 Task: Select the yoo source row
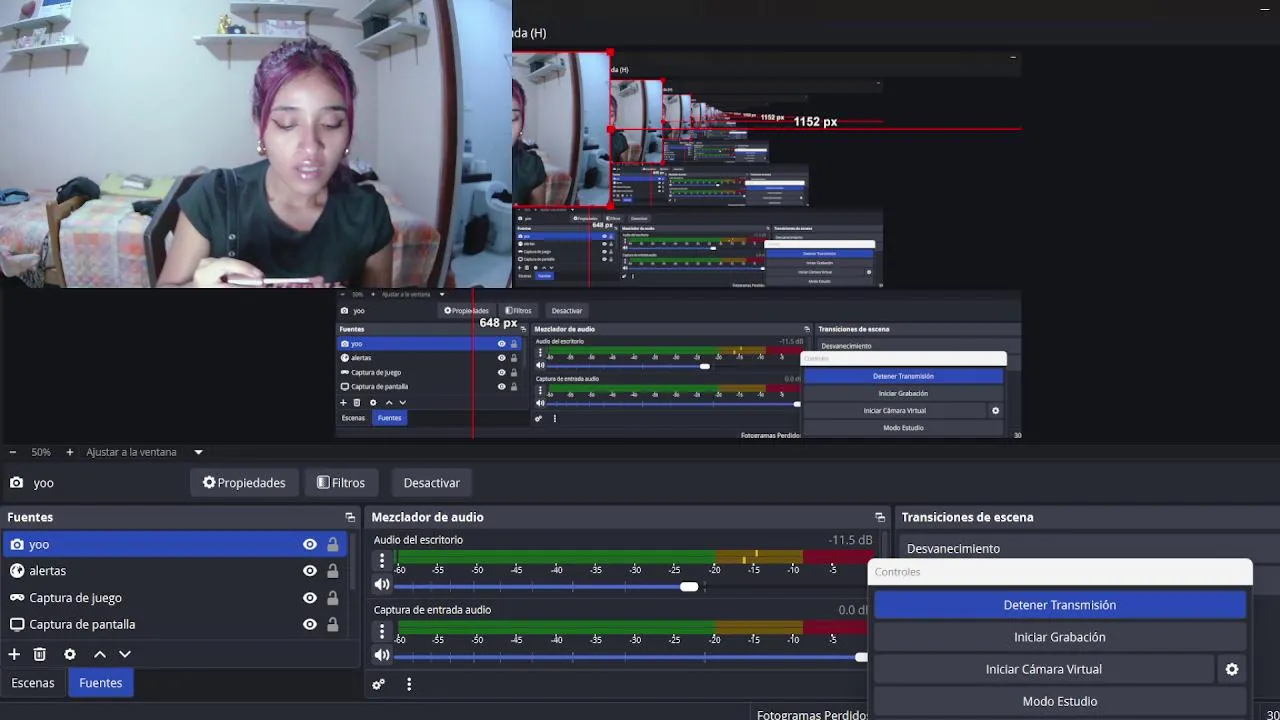coord(175,544)
